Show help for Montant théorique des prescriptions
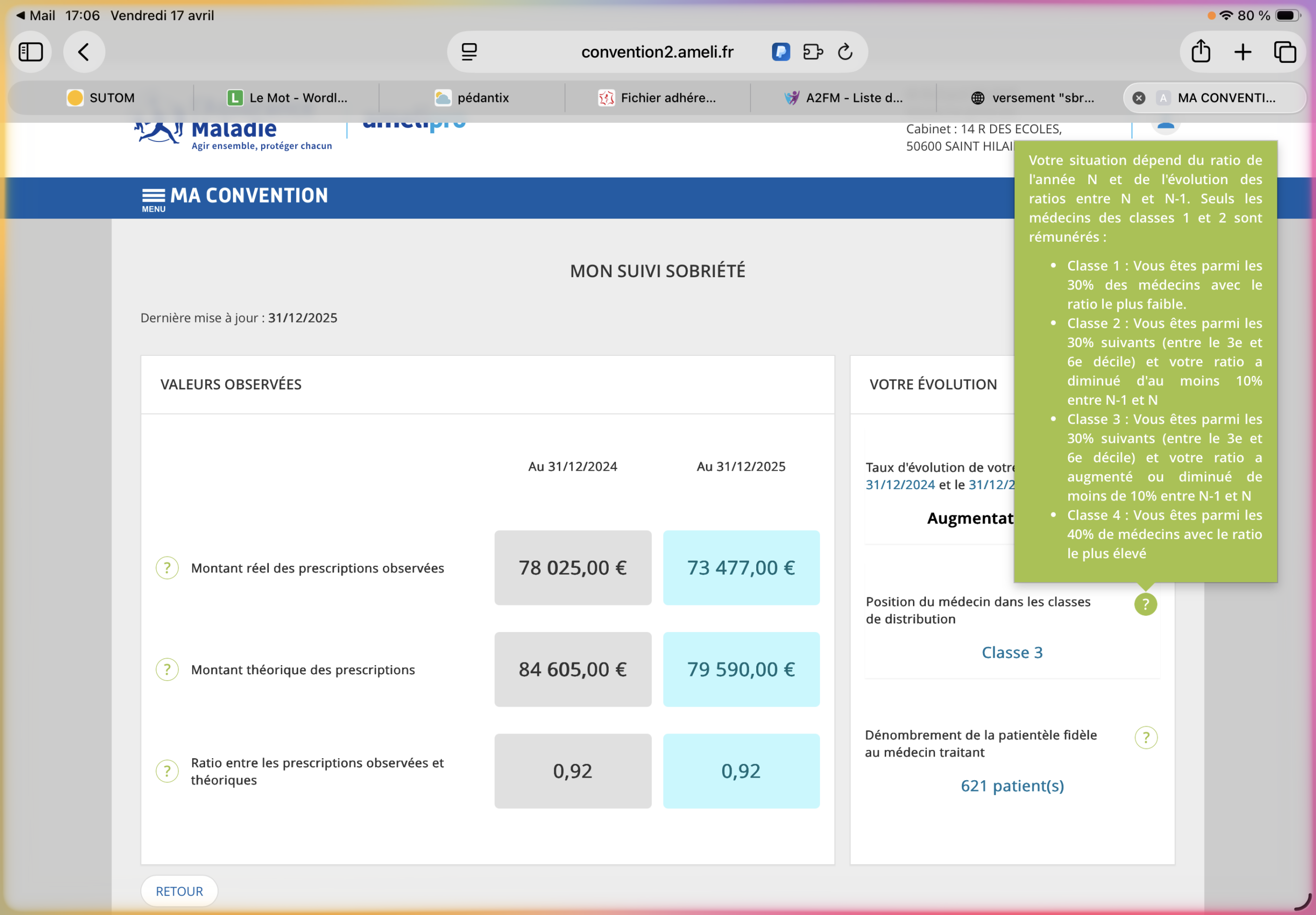Screen dimensions: 1316x915 pyautogui.click(x=167, y=669)
